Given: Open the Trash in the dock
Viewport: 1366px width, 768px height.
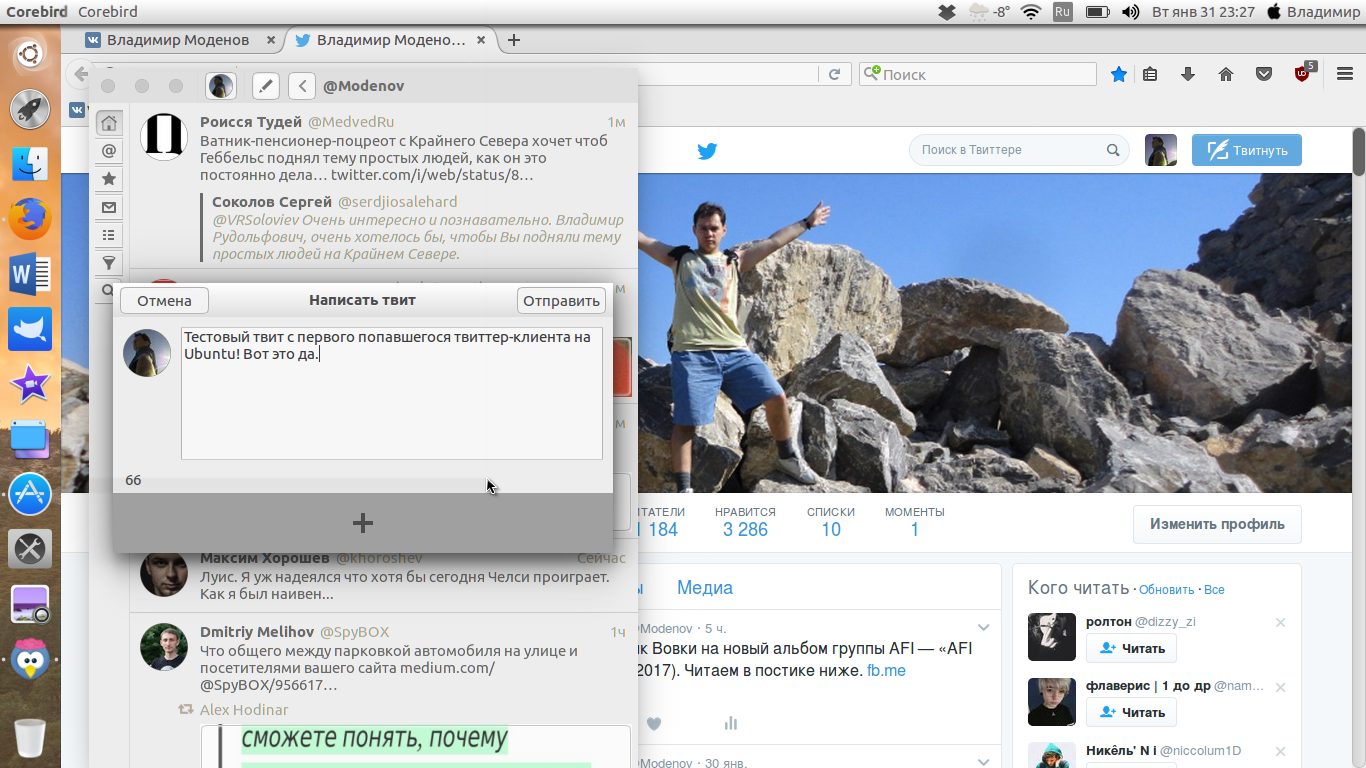Looking at the screenshot, I should pyautogui.click(x=29, y=739).
